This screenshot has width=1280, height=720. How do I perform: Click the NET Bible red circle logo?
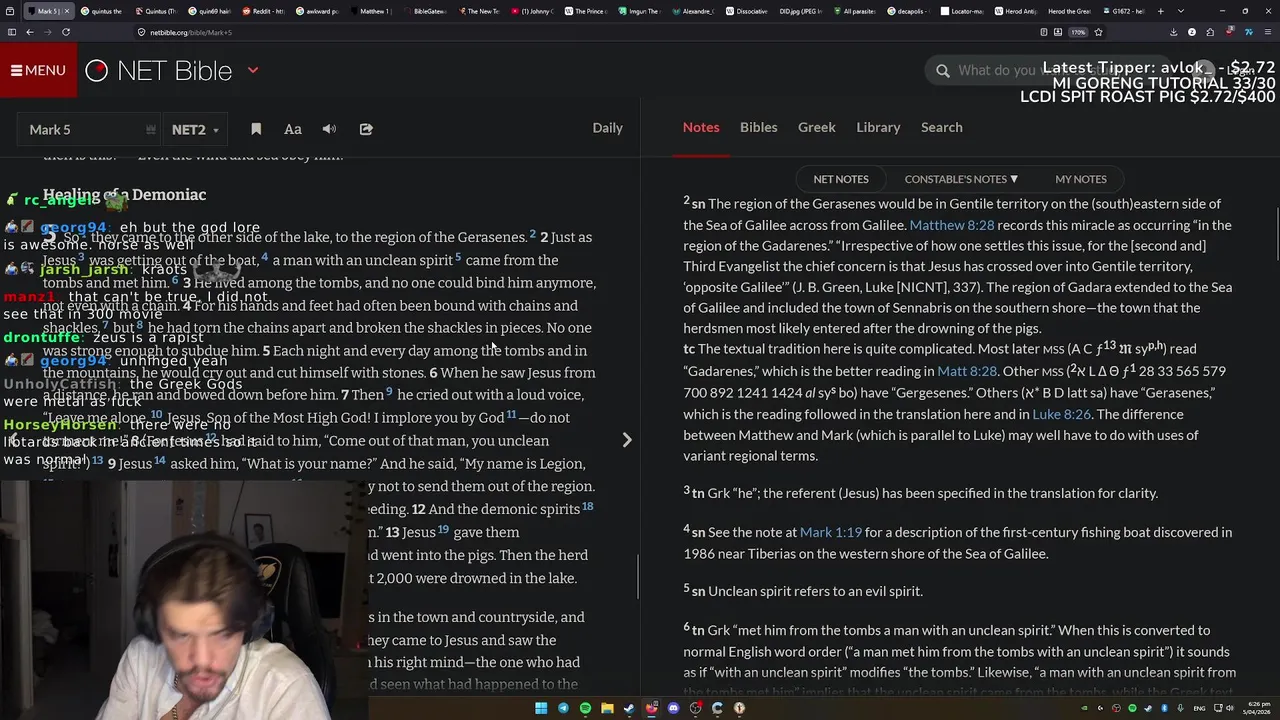(x=96, y=71)
